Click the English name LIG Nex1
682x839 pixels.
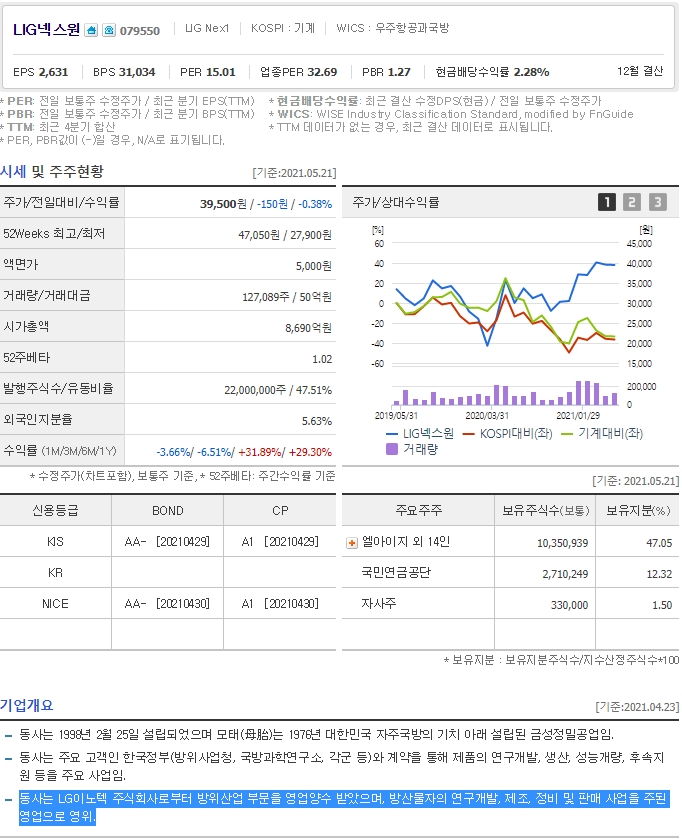pos(206,28)
